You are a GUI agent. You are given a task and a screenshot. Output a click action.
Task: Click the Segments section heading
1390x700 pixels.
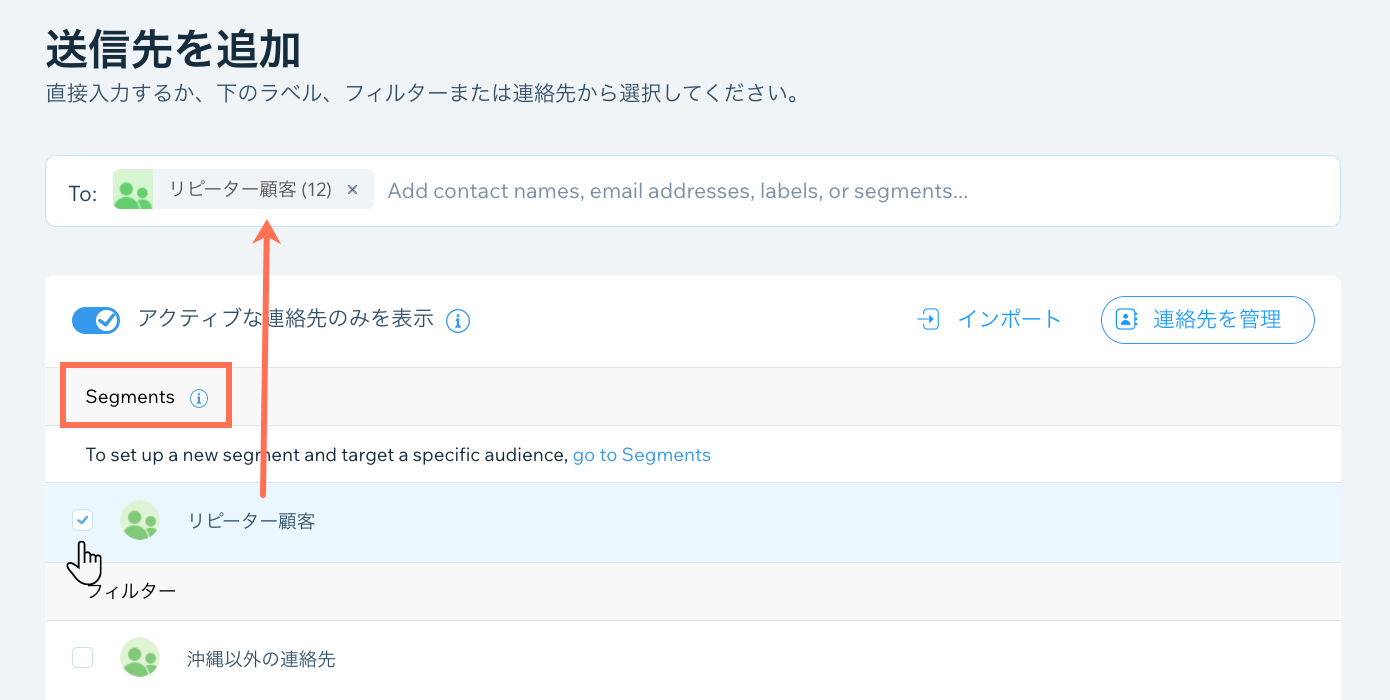130,397
